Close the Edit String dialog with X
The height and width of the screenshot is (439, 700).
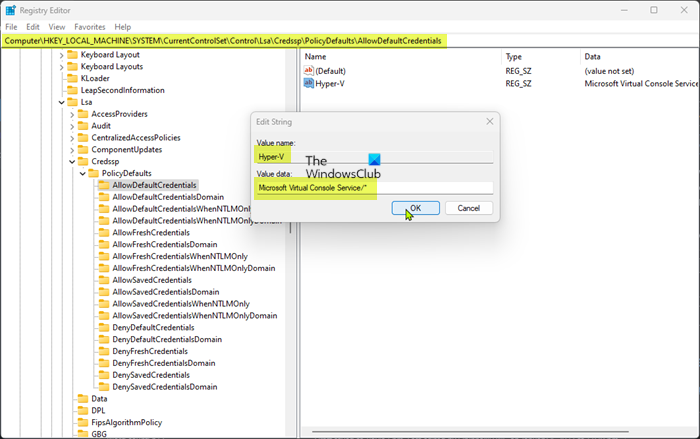tap(490, 121)
